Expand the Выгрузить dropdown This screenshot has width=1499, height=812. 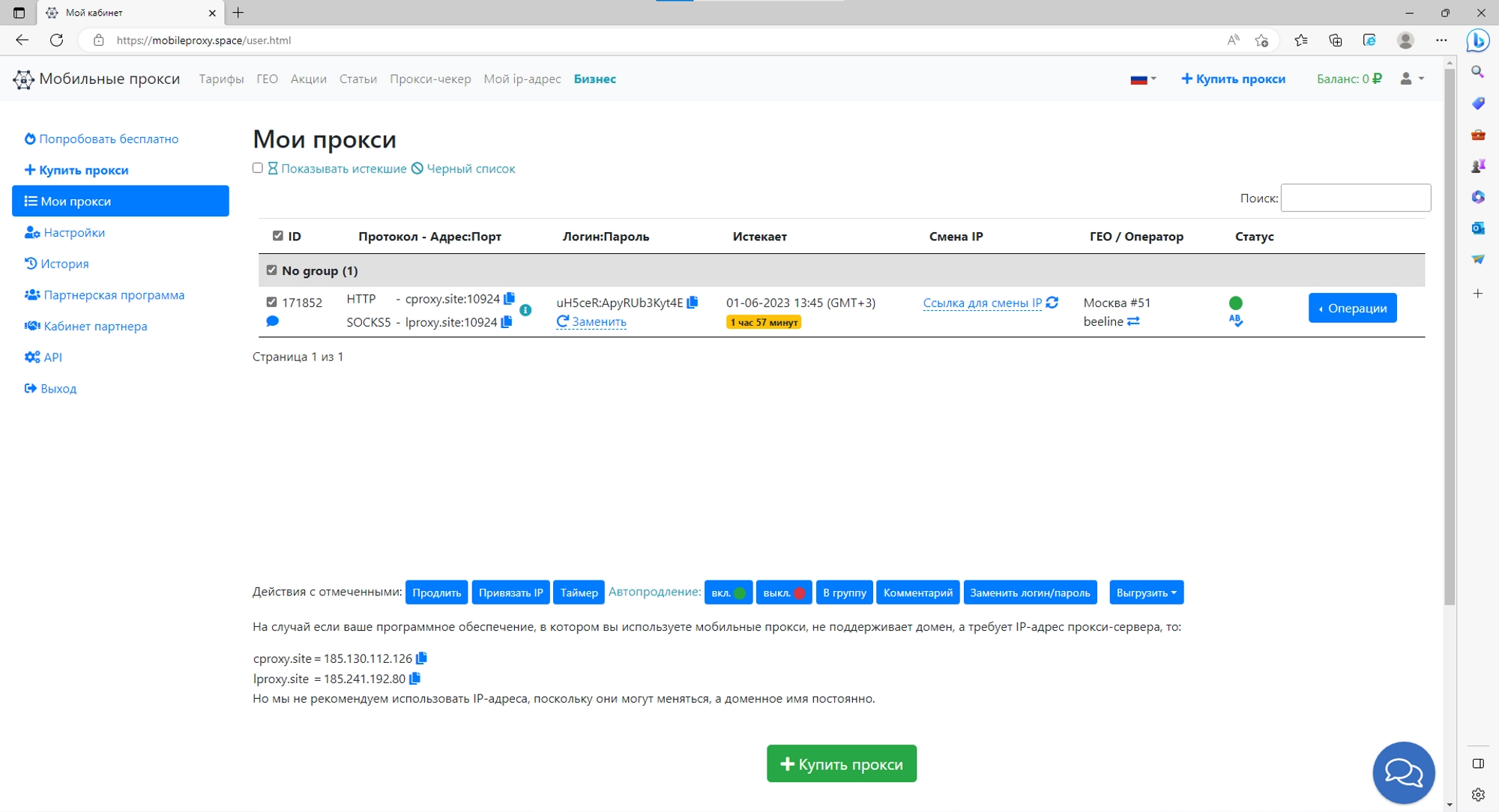(x=1146, y=593)
